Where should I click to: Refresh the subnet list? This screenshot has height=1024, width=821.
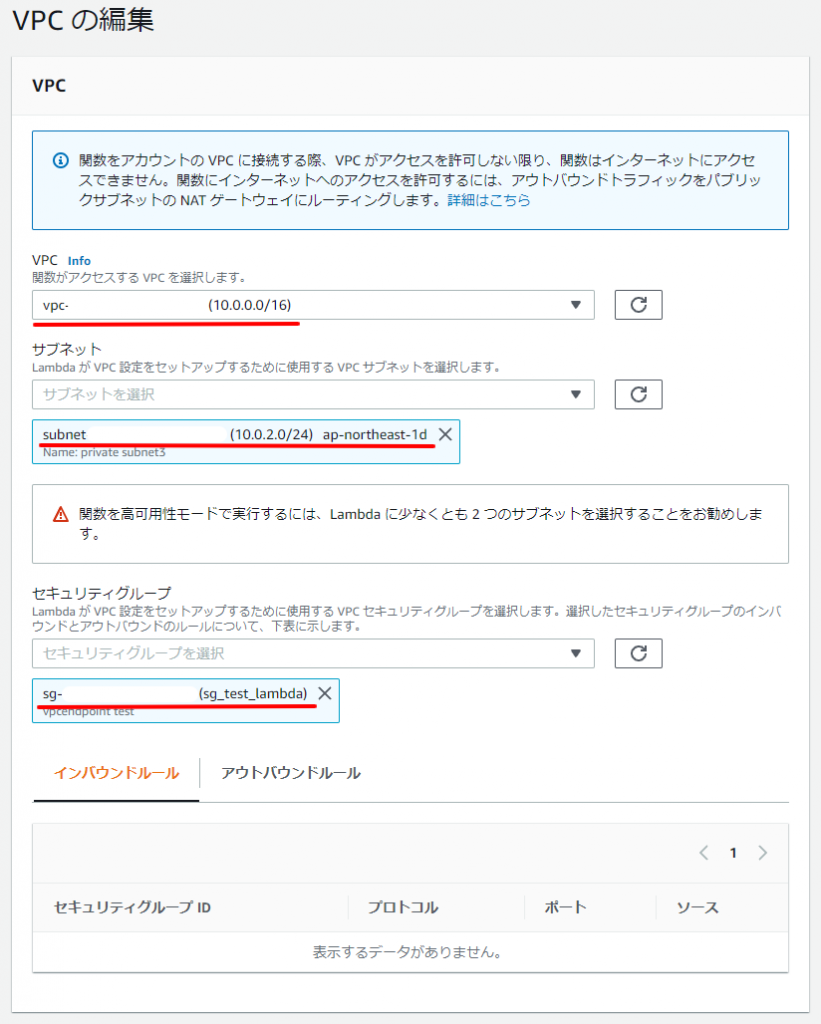click(638, 394)
